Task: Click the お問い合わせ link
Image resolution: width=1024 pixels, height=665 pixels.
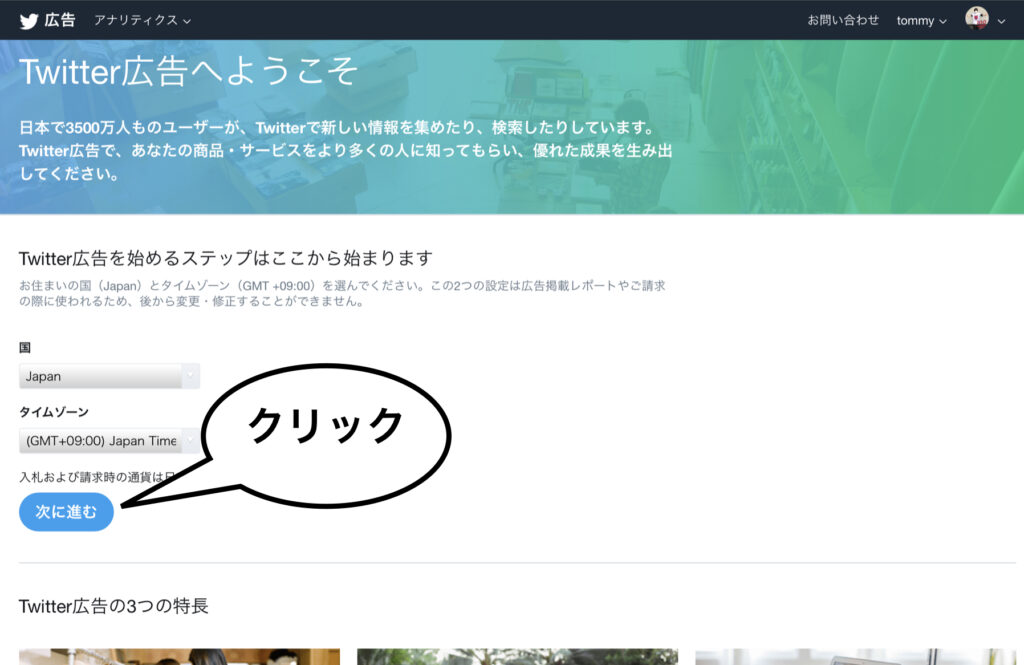Action: 842,20
